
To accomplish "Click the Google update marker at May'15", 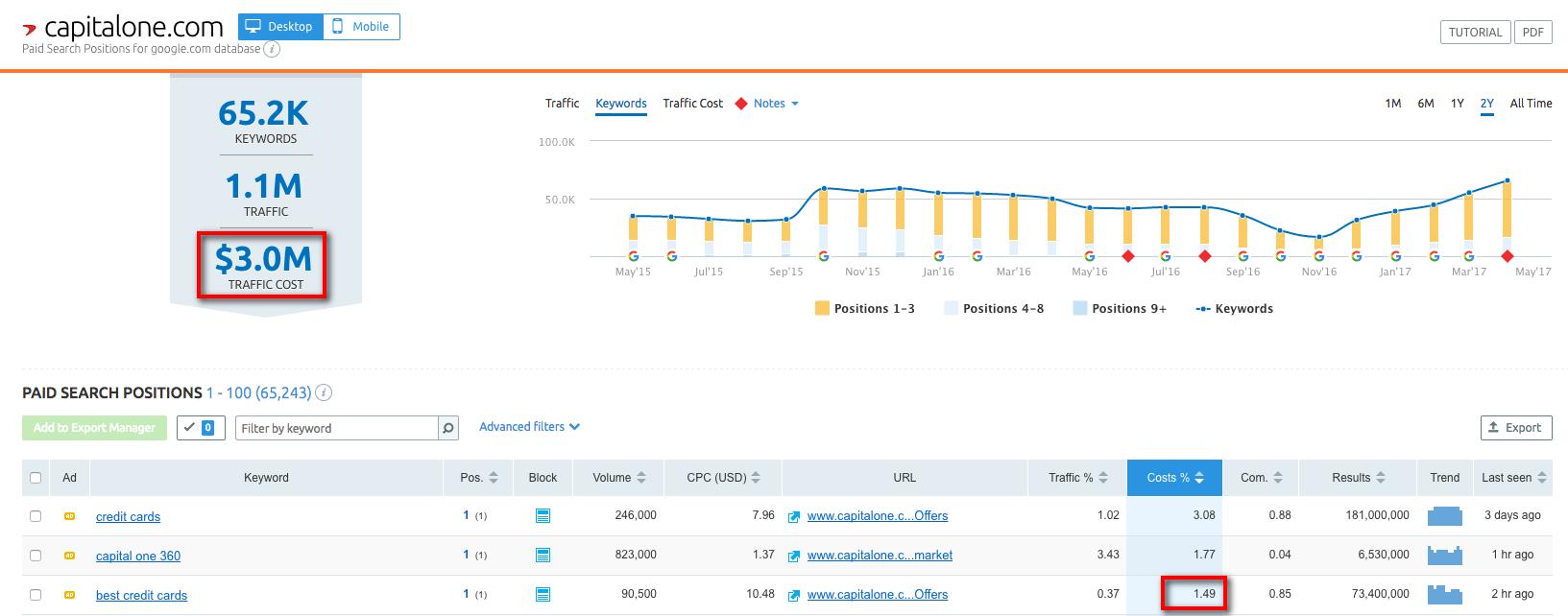I will 633,256.
